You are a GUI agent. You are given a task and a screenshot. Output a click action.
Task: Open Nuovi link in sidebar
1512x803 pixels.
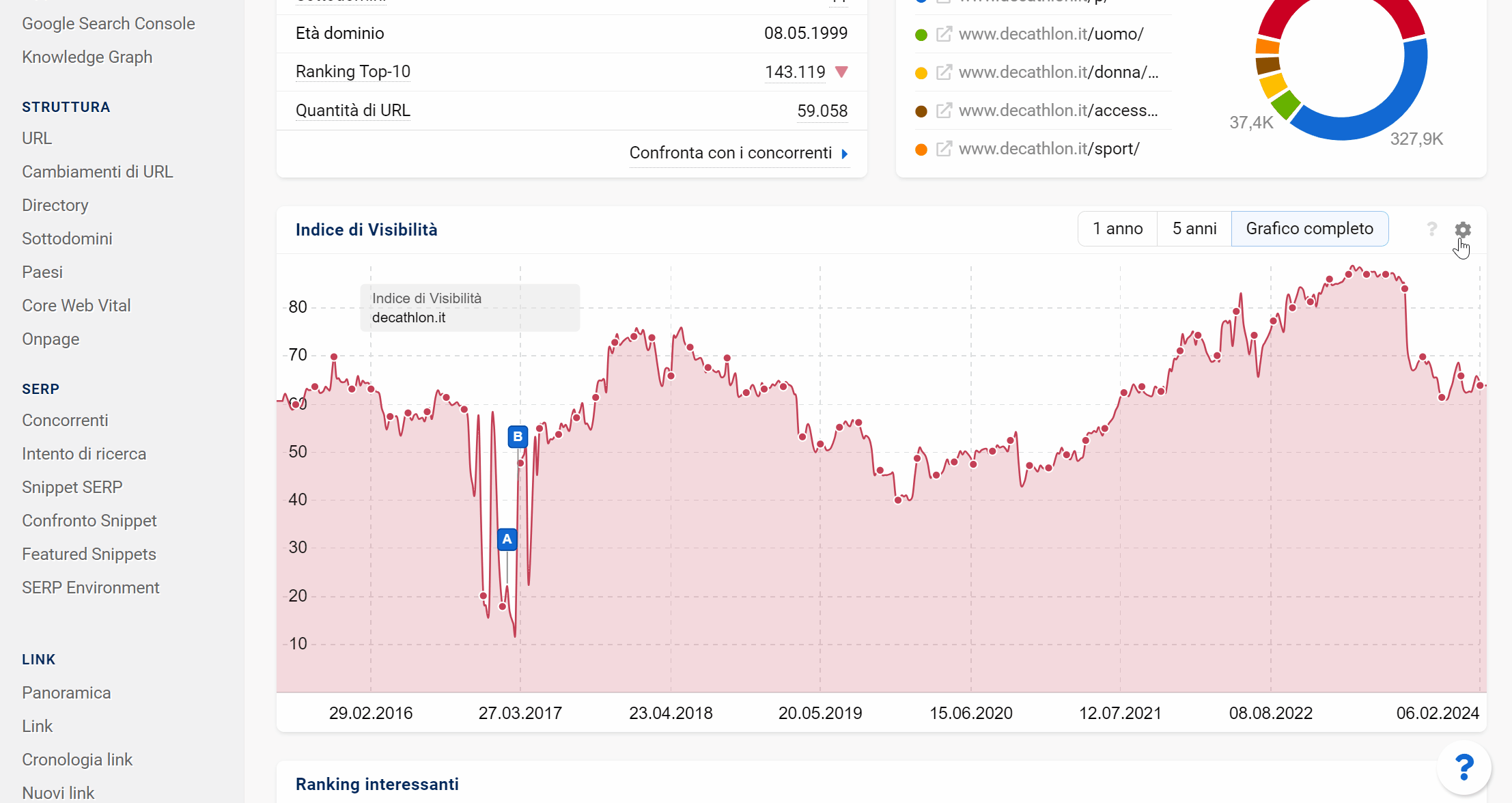[58, 793]
